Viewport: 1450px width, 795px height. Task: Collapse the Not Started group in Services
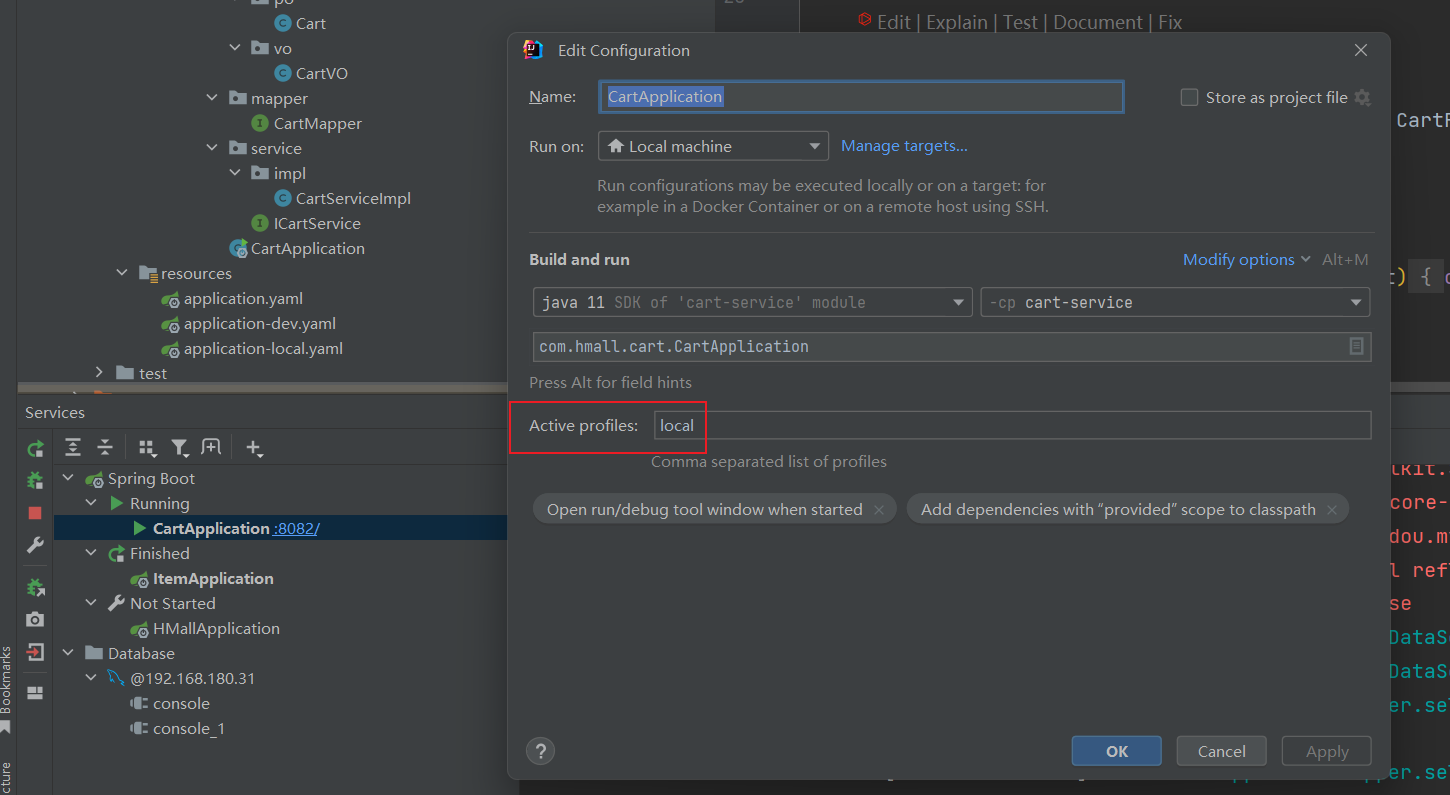[x=92, y=603]
